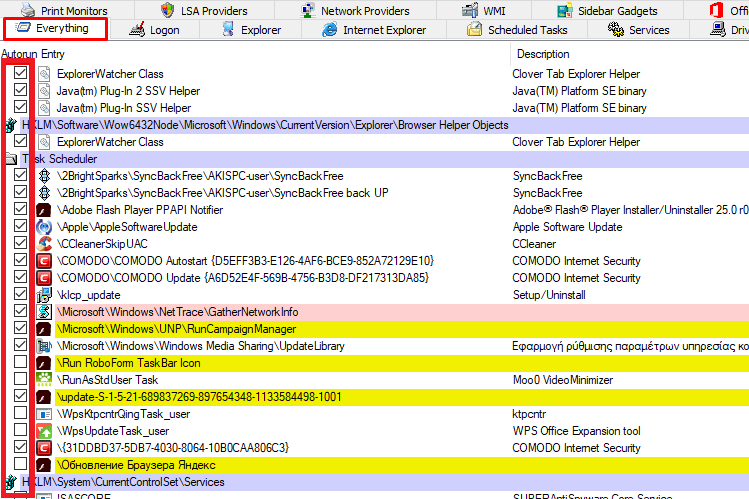Disable the SyncBackFree back UP task
Screen dimensions: 749x499
[x=21, y=192]
